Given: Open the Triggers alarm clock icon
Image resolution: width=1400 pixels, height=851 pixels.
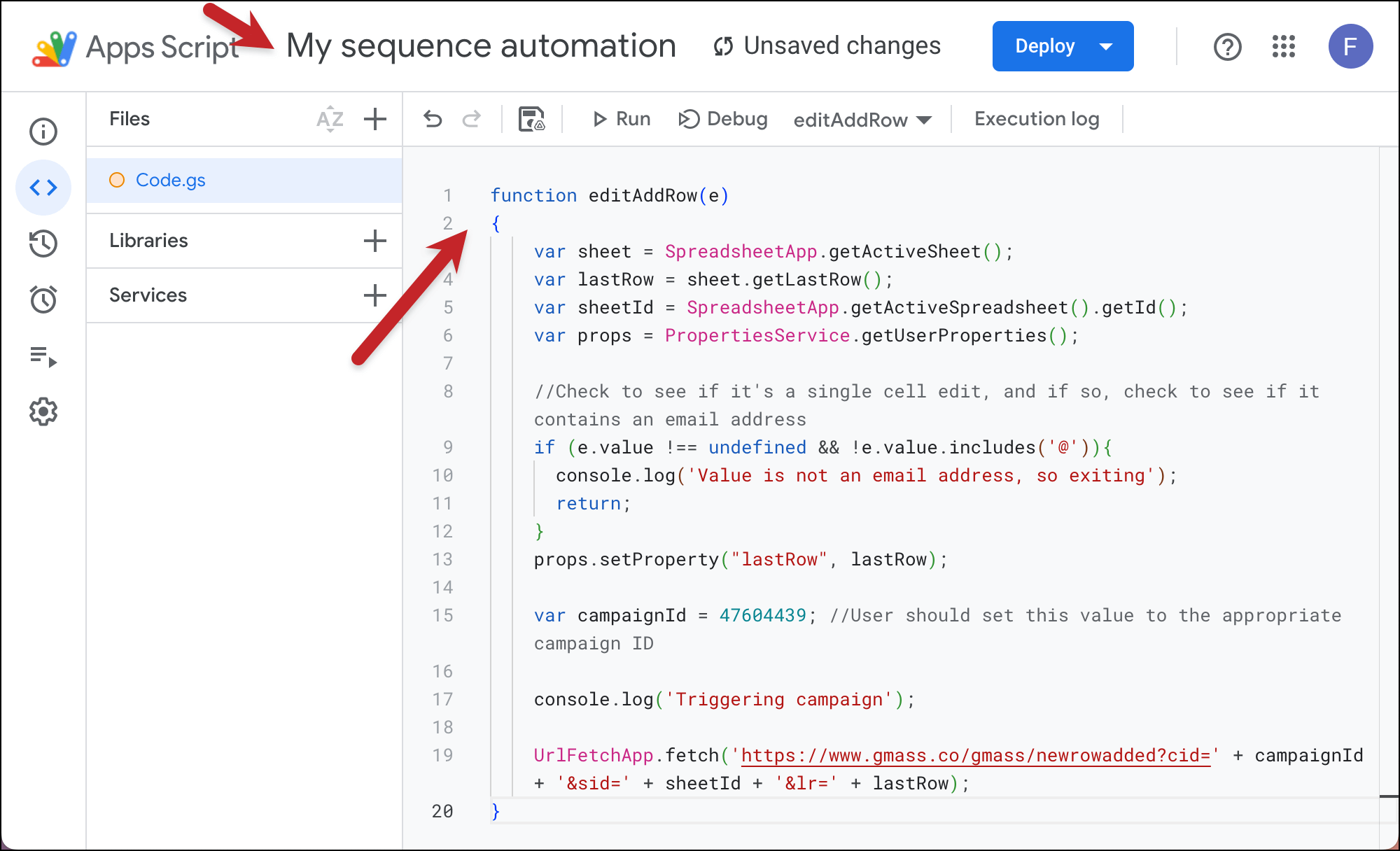Looking at the screenshot, I should click(x=43, y=300).
